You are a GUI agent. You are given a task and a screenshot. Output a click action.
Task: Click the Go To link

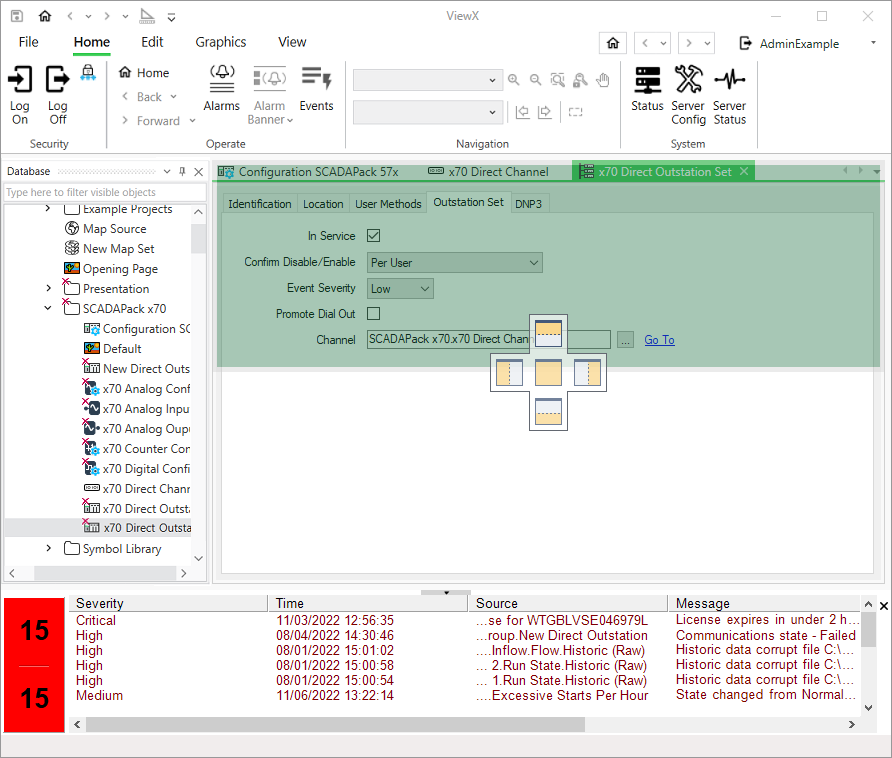pyautogui.click(x=659, y=340)
